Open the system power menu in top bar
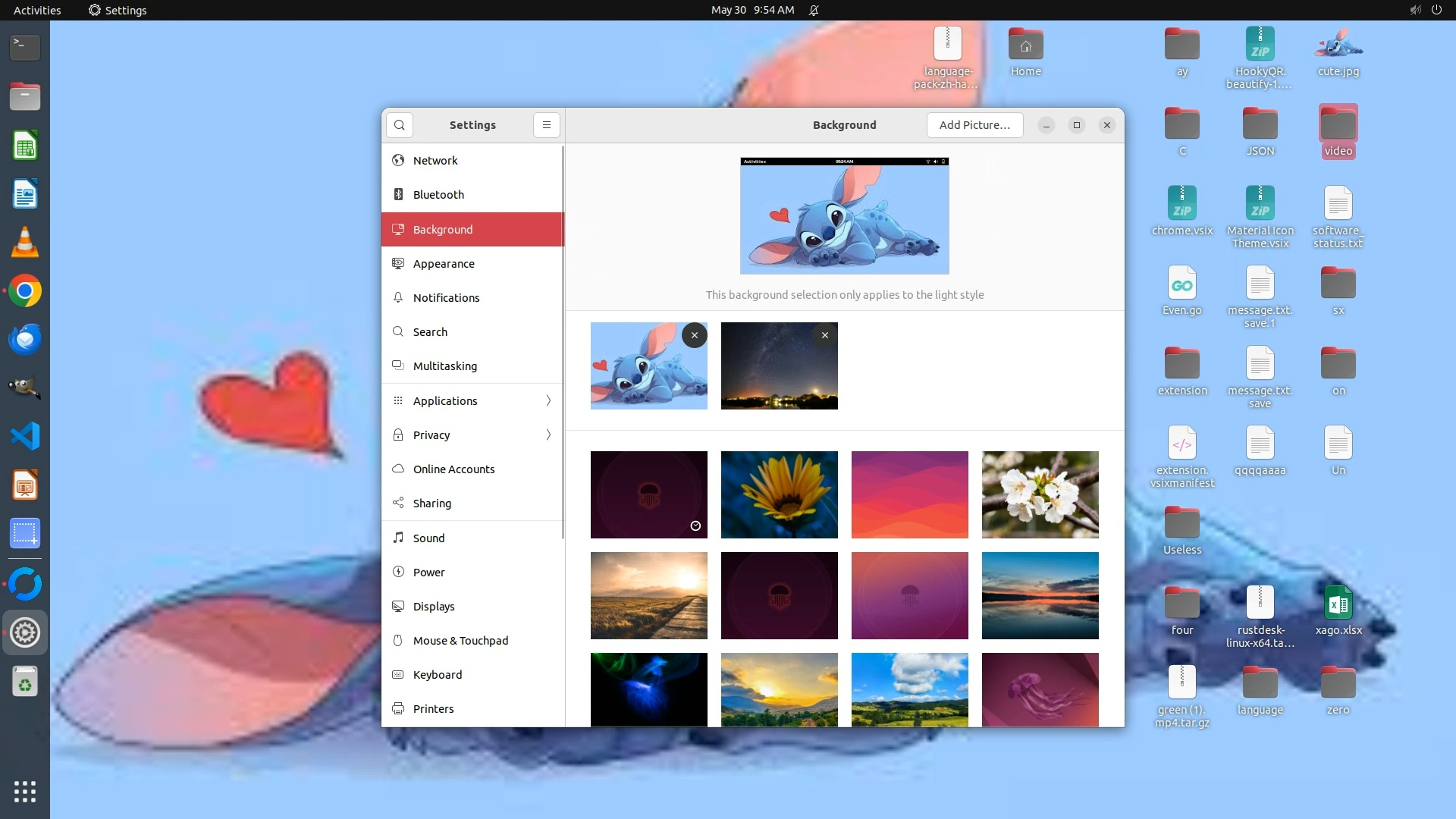 pos(1436,10)
